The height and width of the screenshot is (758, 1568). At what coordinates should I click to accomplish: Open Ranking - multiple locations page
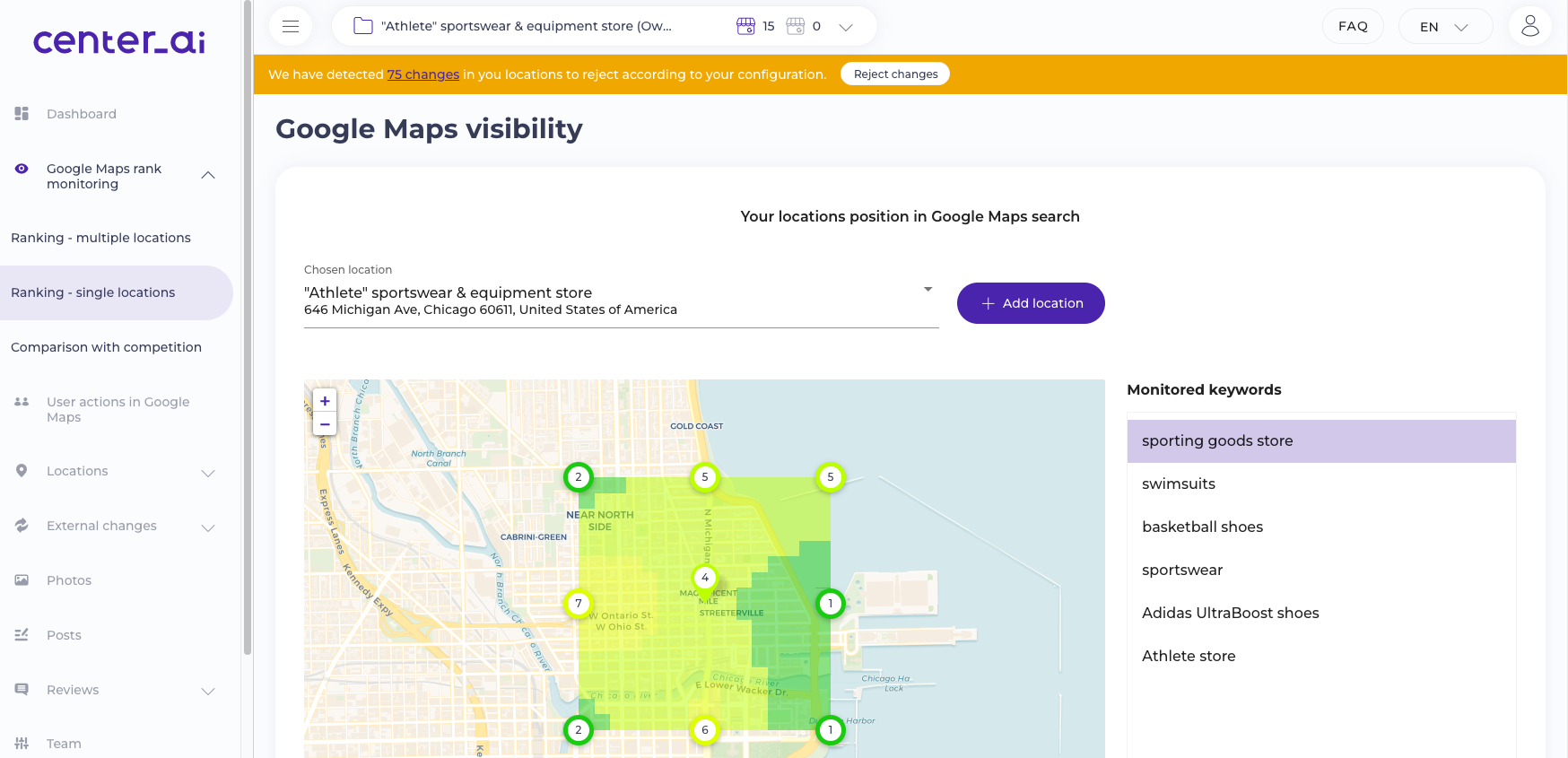pyautogui.click(x=100, y=238)
